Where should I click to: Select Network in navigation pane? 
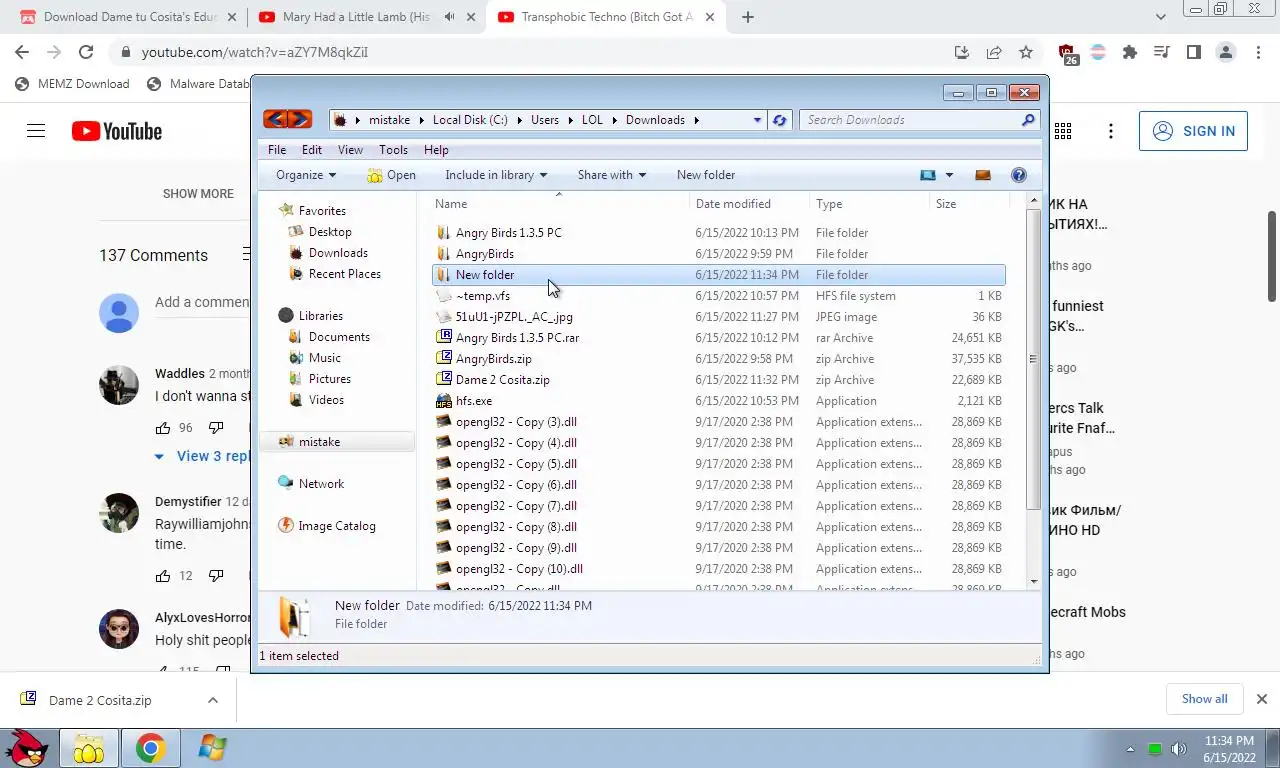click(321, 484)
